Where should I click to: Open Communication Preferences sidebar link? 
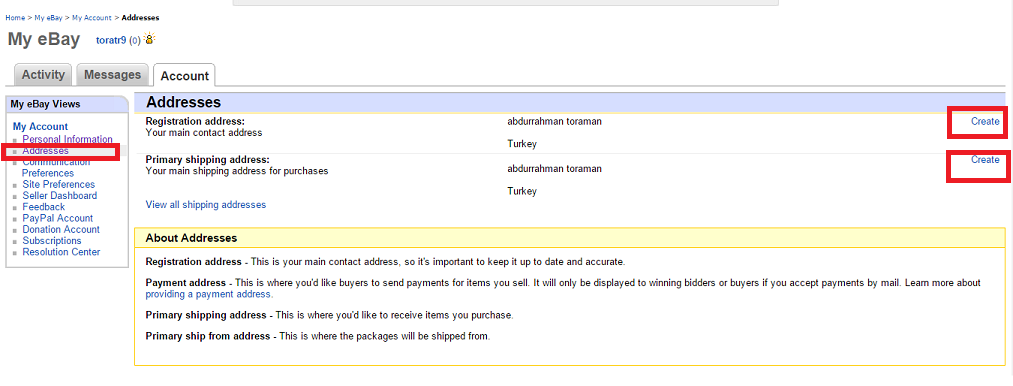point(56,167)
